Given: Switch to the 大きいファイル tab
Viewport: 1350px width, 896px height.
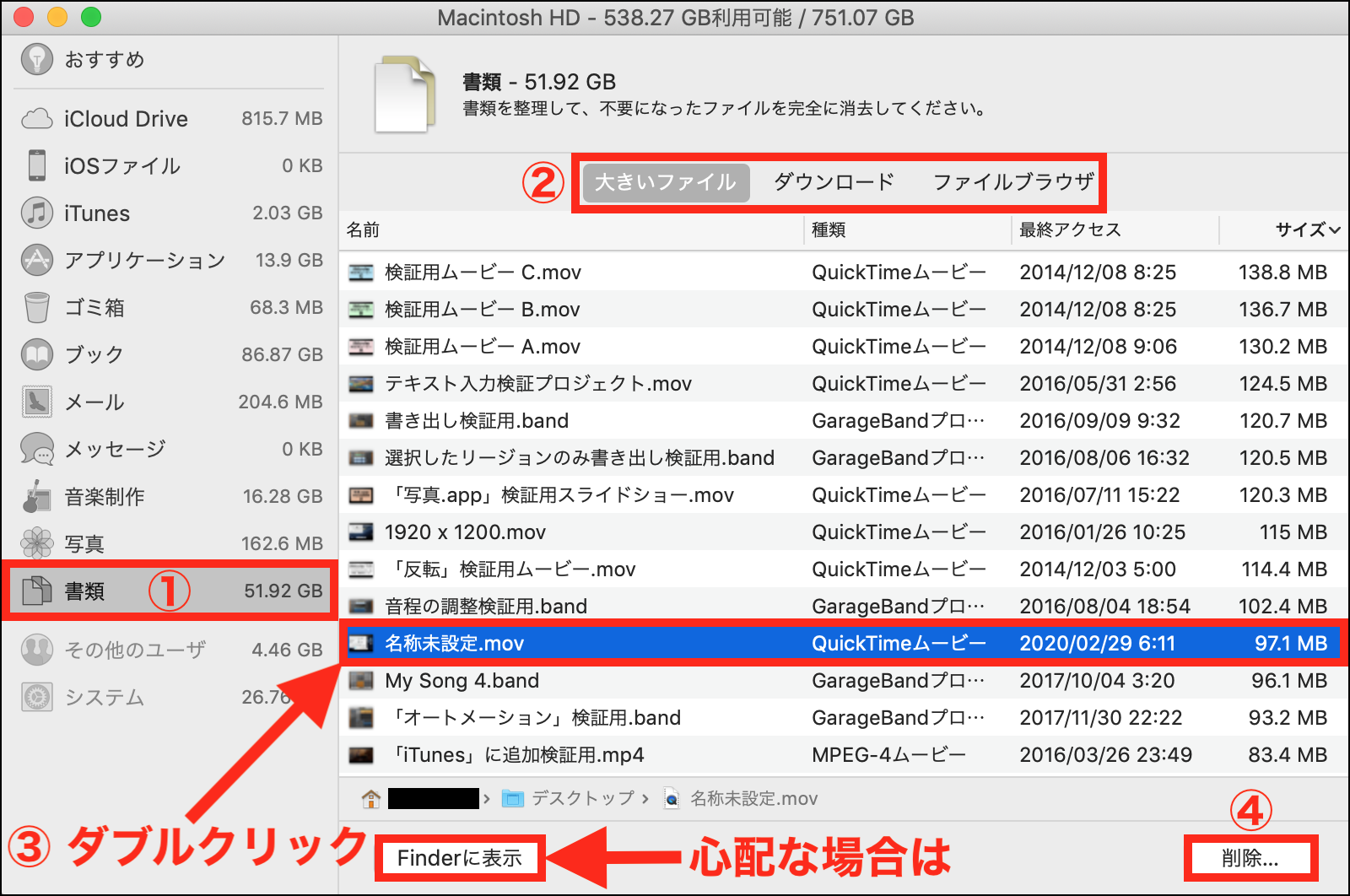Looking at the screenshot, I should 666,182.
